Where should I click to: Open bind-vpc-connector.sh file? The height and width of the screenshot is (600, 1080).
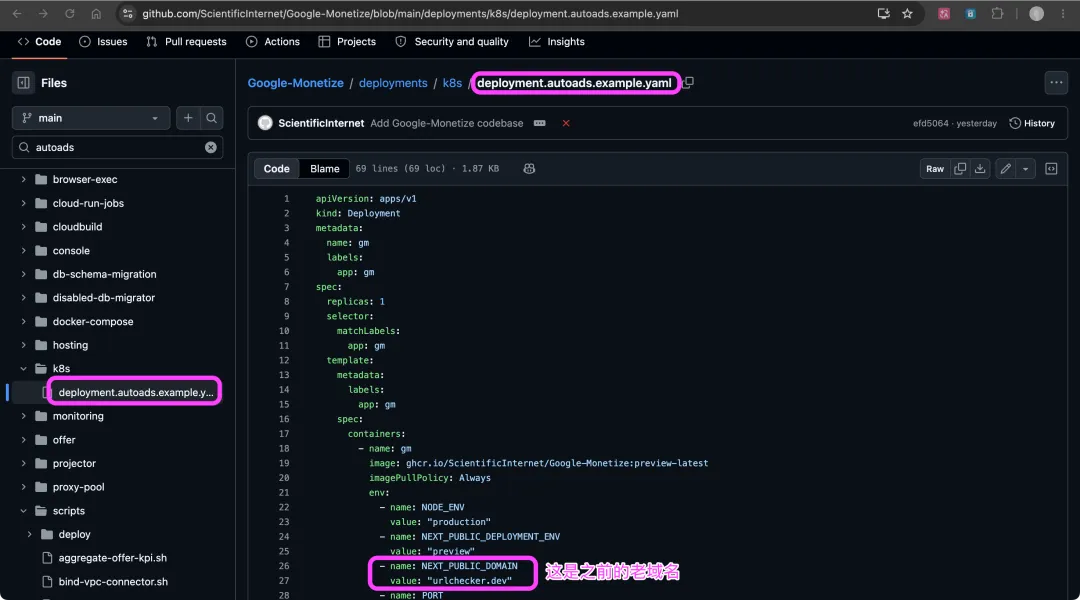113,582
